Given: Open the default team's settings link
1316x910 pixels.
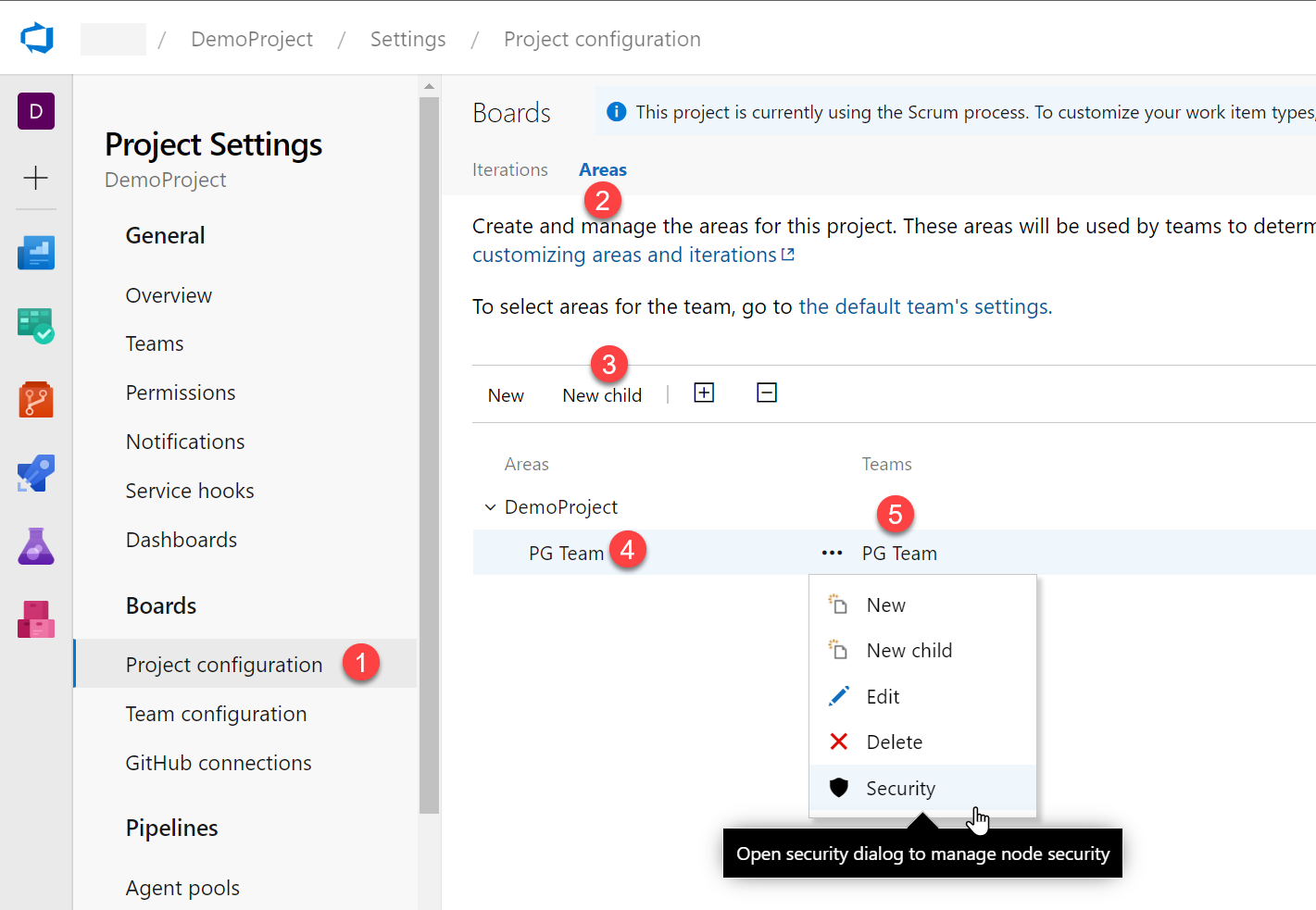Looking at the screenshot, I should tap(925, 306).
